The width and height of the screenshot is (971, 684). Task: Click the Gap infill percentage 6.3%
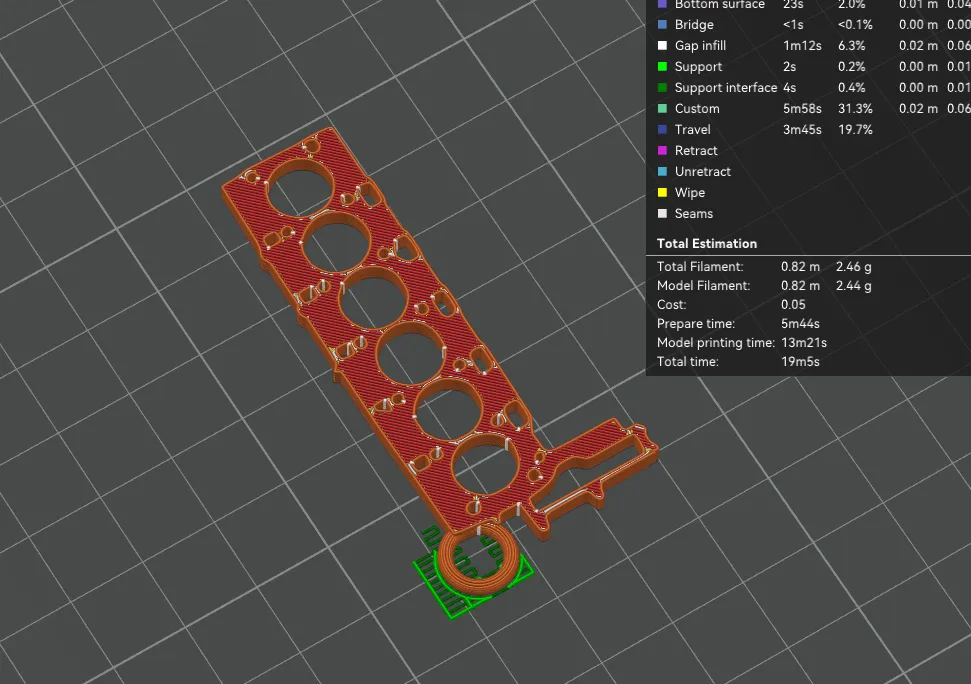851,46
